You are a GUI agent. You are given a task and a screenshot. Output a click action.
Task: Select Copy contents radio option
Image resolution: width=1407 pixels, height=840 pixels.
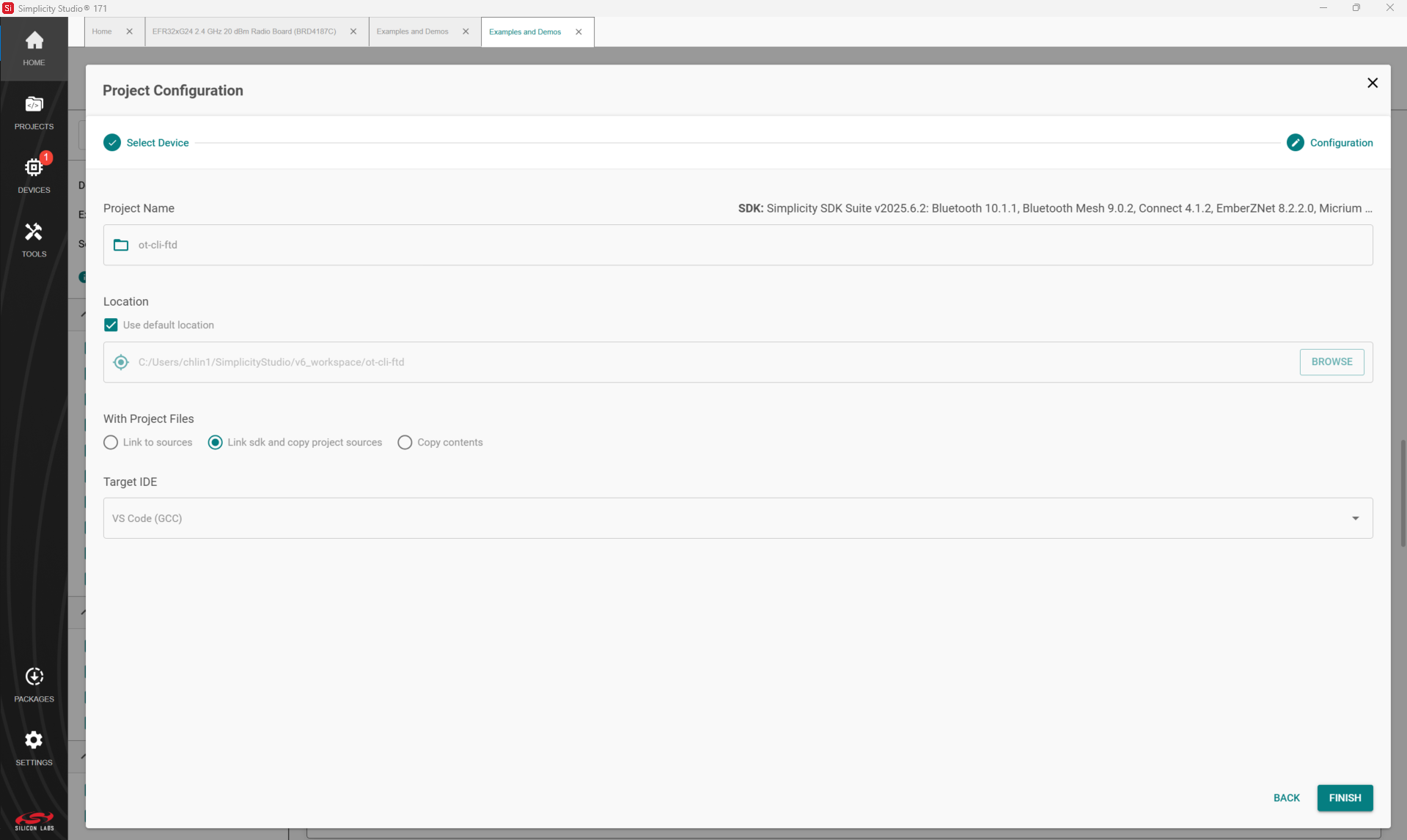pos(405,442)
